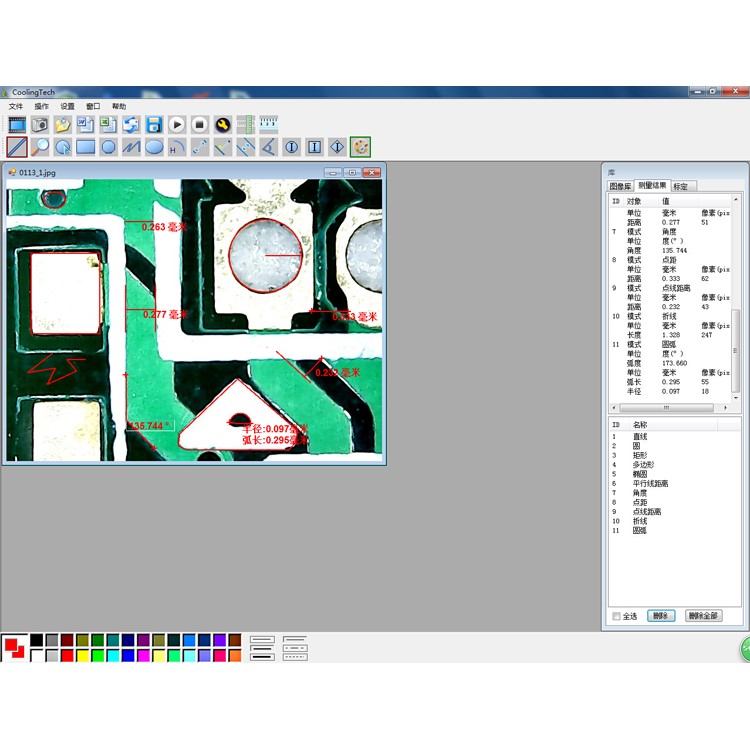This screenshot has height=750, width=750.
Task: Select the point-to-line distance tool
Action: [223, 147]
